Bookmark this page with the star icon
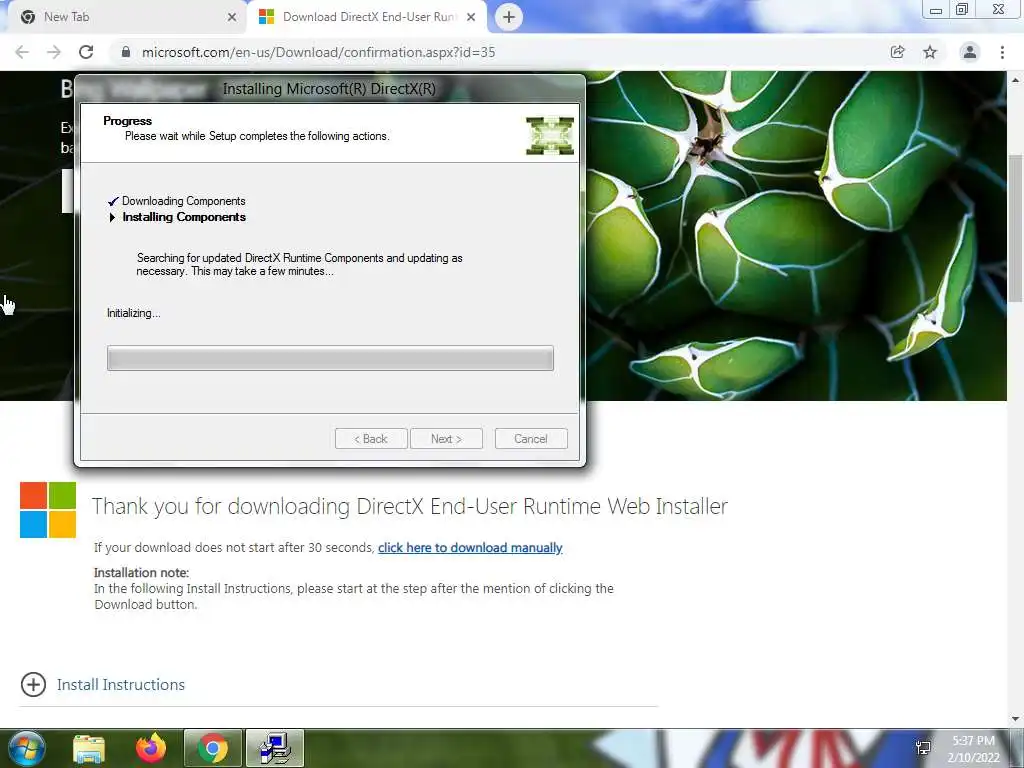 click(x=930, y=52)
